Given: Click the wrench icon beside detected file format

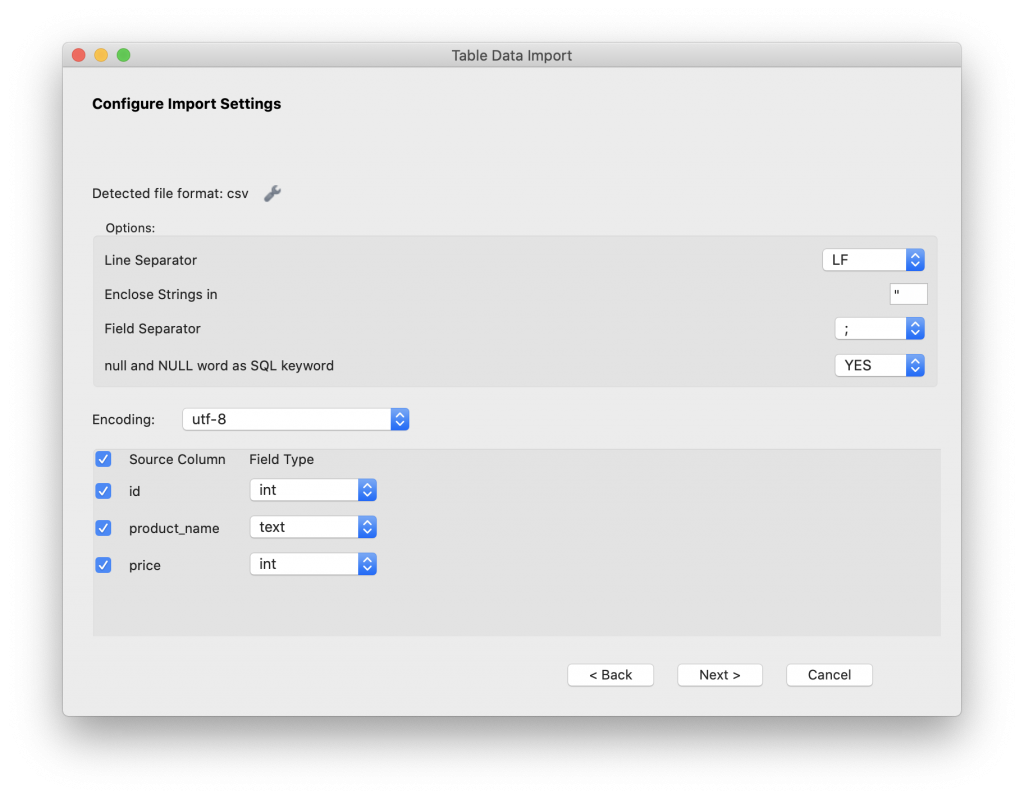Looking at the screenshot, I should point(272,194).
